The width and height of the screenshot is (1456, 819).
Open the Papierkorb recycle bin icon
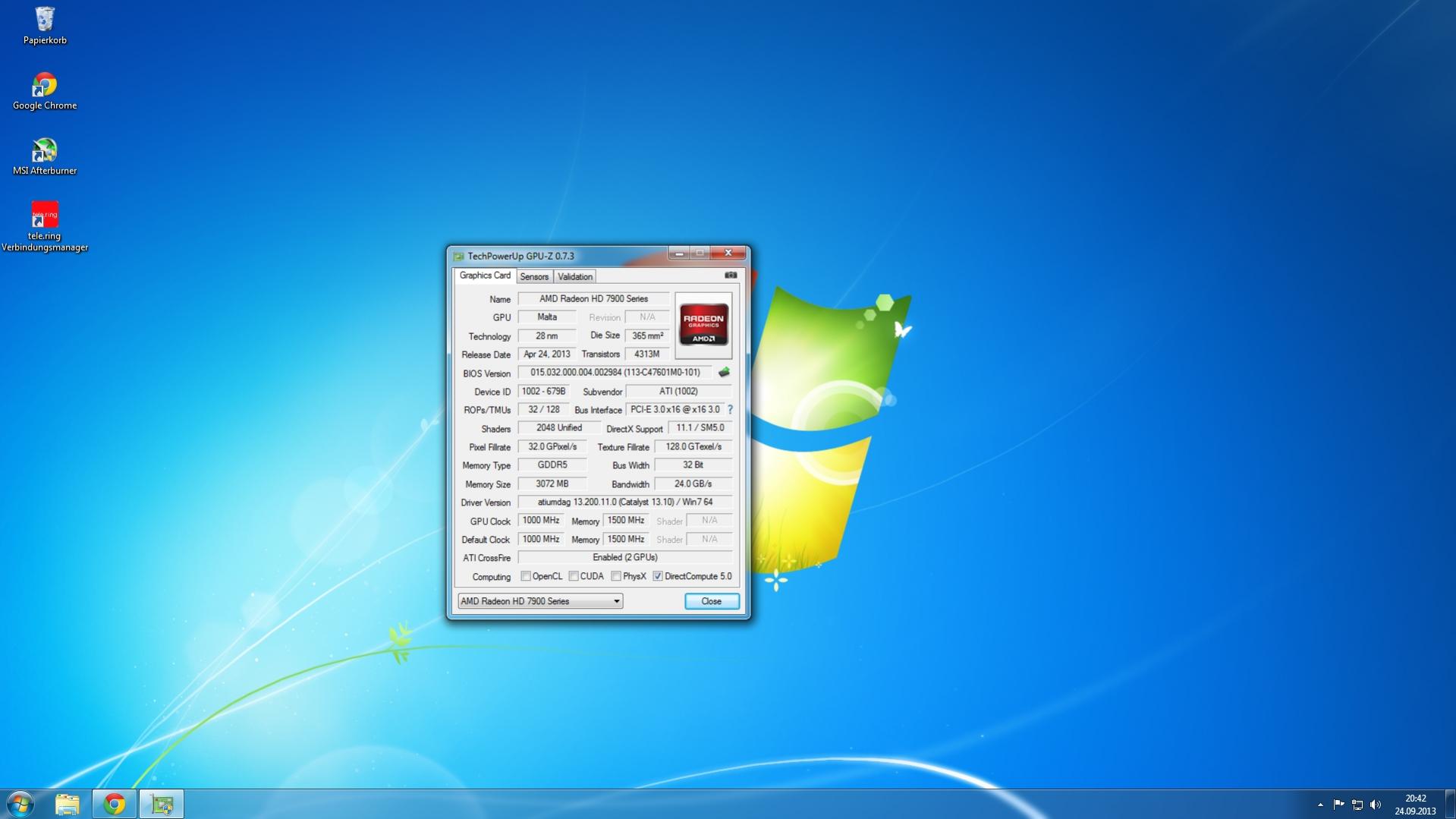coord(45,25)
